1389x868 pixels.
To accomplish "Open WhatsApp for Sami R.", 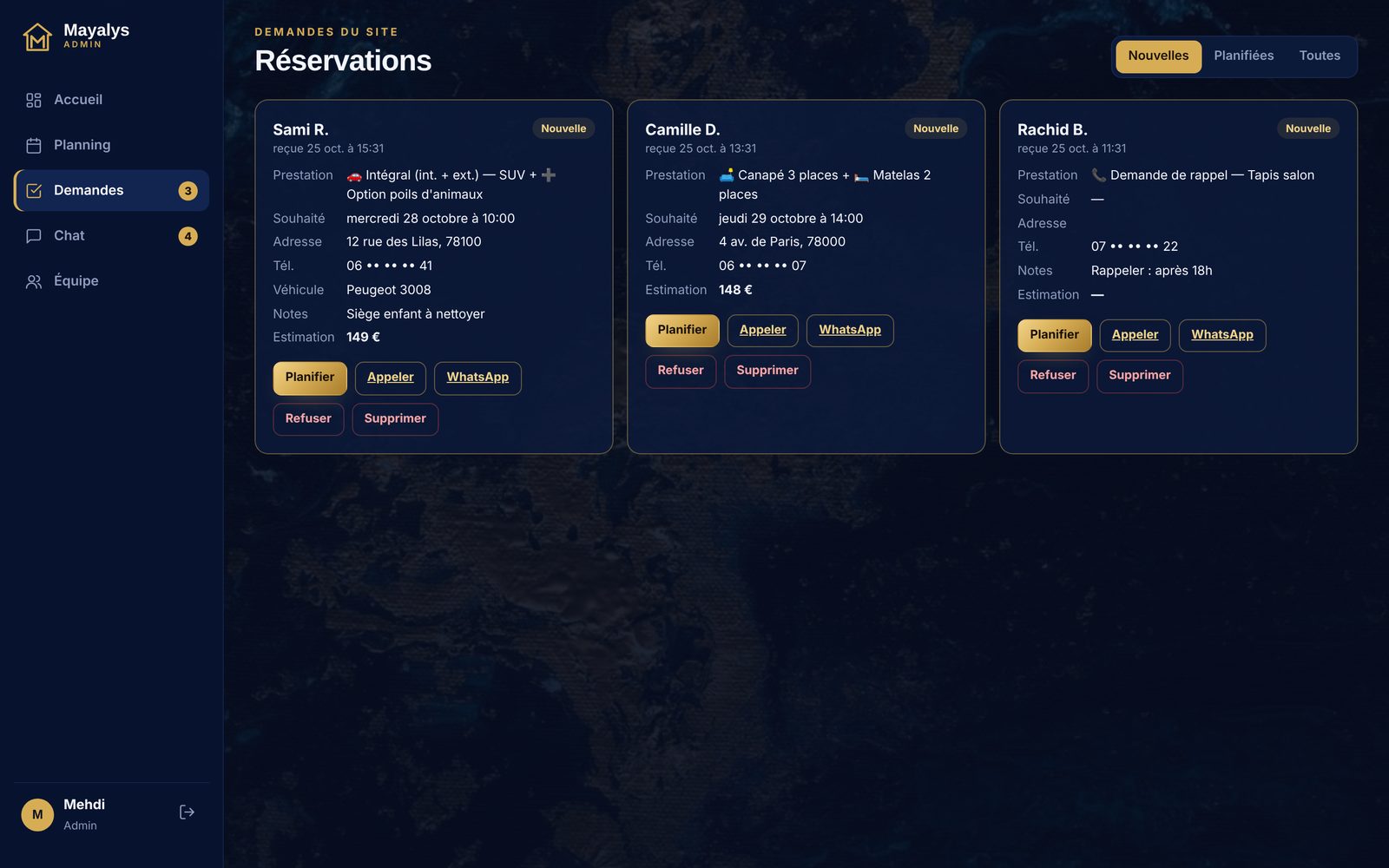I will coord(477,378).
